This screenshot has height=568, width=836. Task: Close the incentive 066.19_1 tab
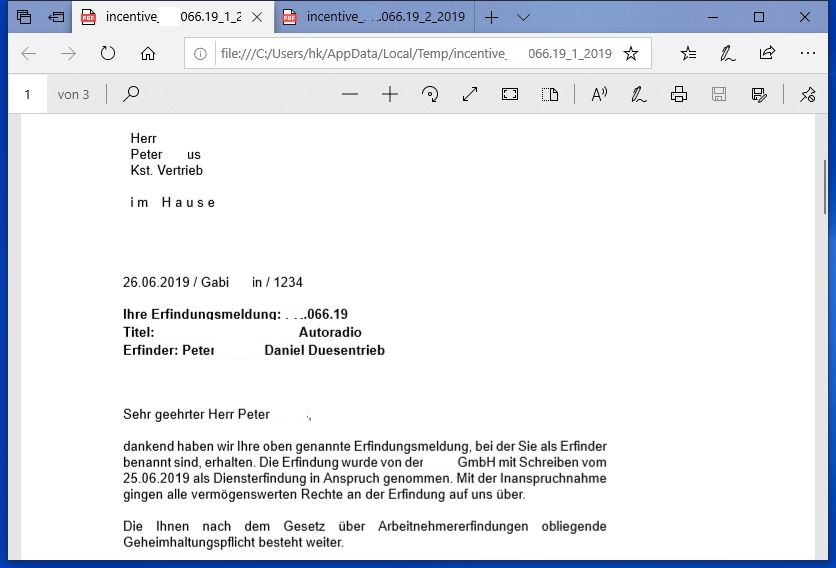(x=257, y=17)
